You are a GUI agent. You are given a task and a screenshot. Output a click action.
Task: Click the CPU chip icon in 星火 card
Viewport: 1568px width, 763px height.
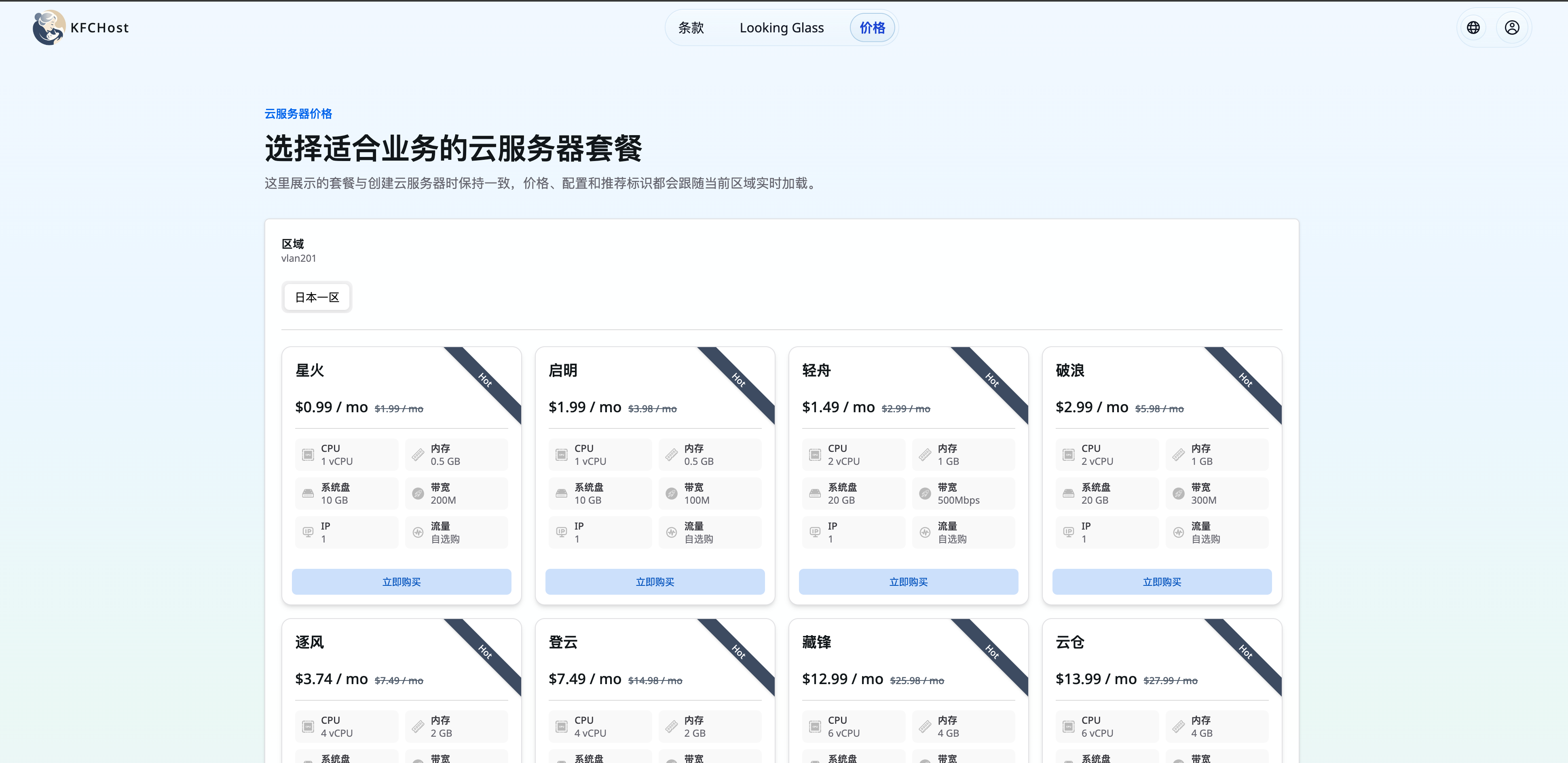point(308,455)
